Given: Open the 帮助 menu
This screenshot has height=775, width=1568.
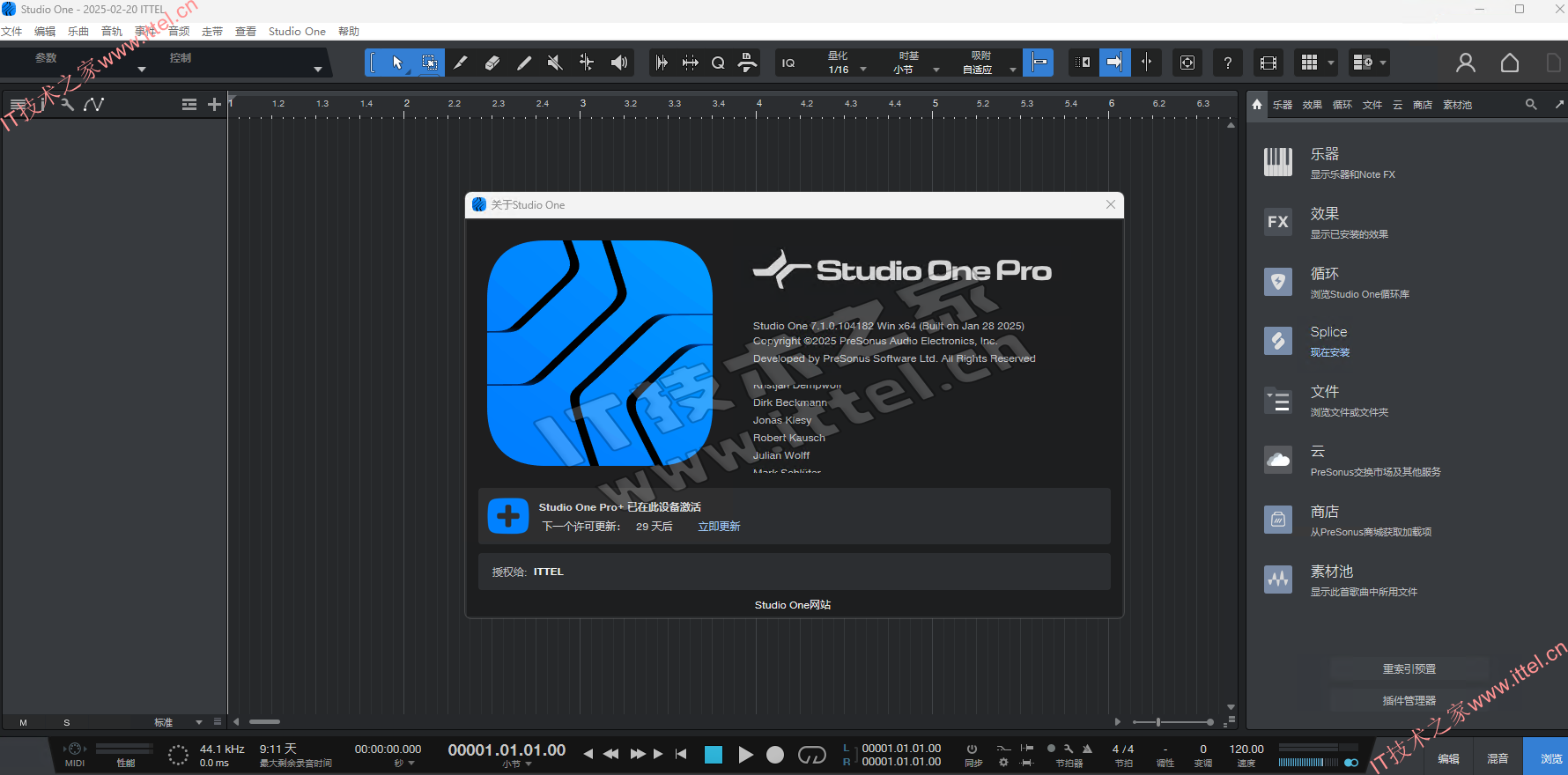Looking at the screenshot, I should (x=349, y=31).
